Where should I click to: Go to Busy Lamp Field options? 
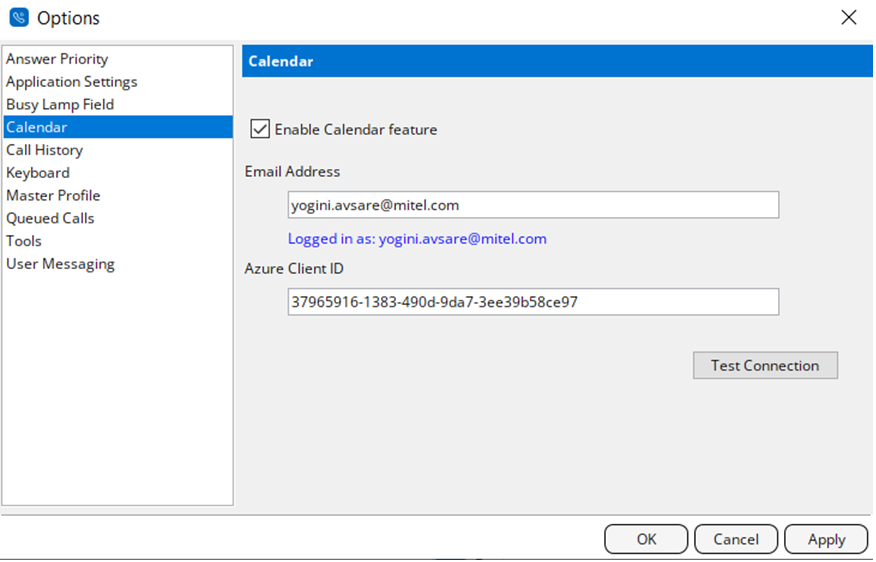click(60, 104)
